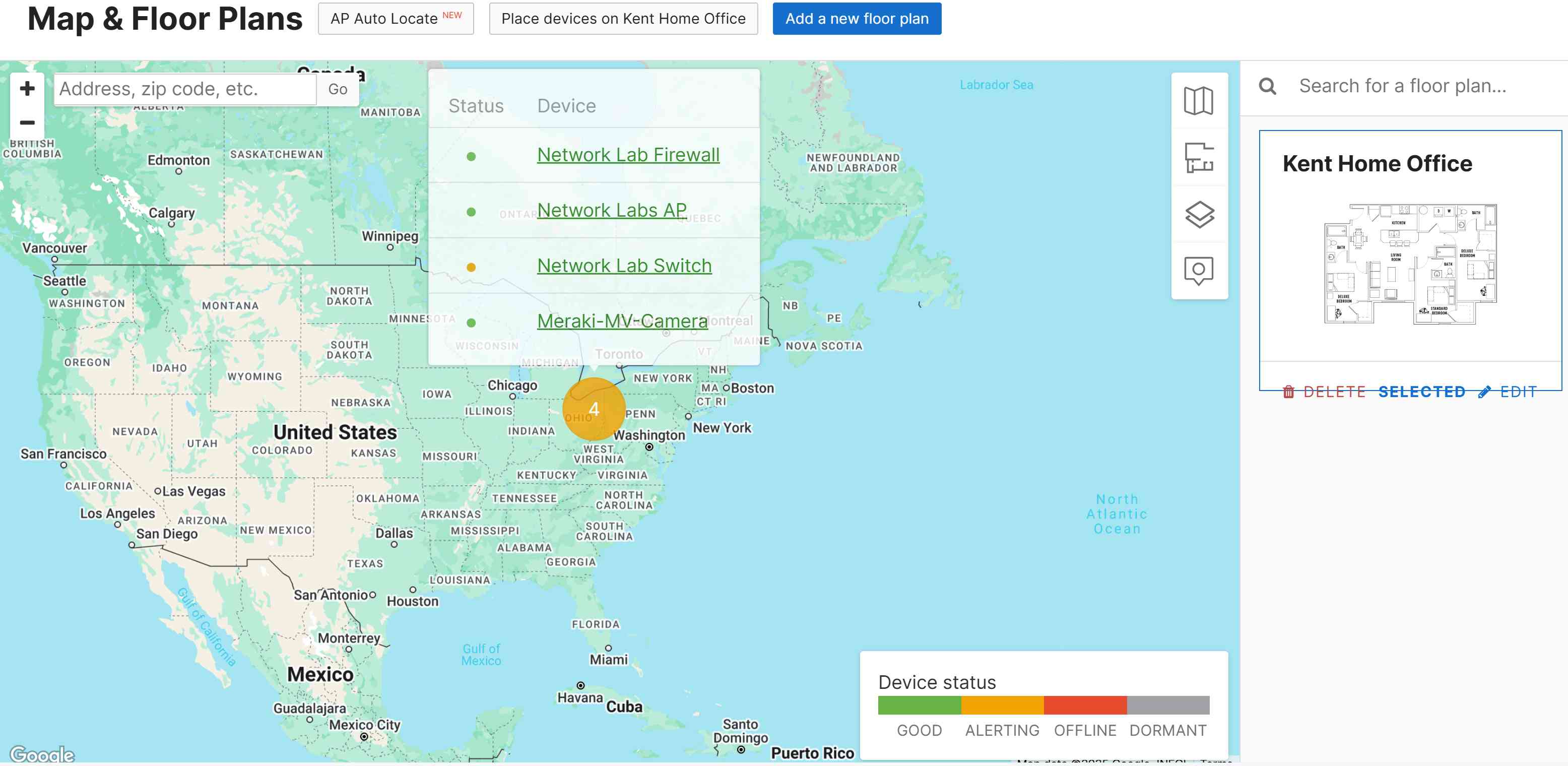1568x766 pixels.
Task: Click the pencil icon next to EDIT
Action: (x=1484, y=392)
